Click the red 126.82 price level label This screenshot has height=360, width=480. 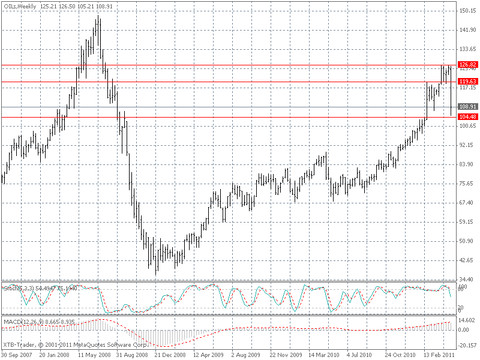468,65
